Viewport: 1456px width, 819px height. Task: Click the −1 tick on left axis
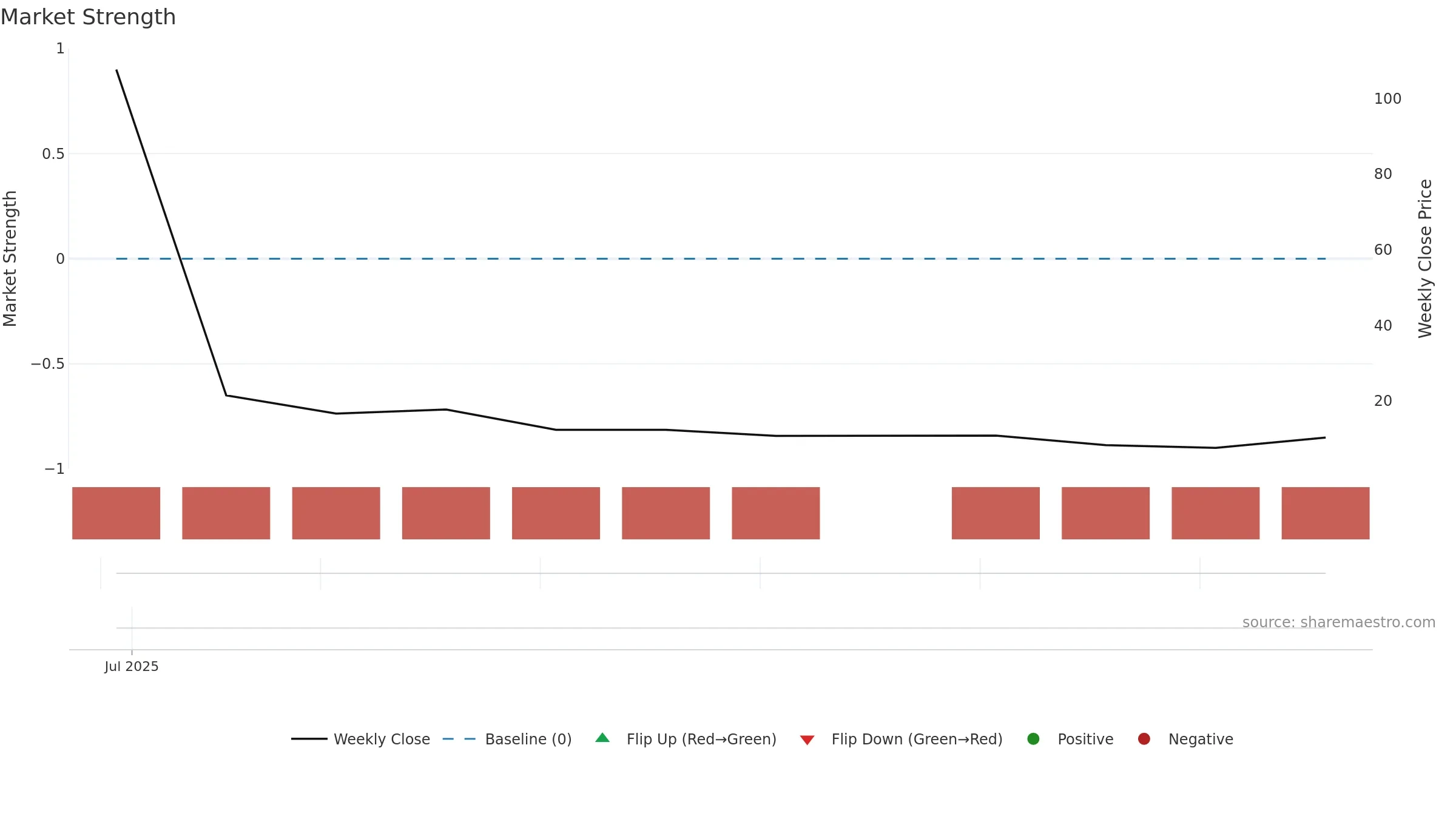pyautogui.click(x=54, y=469)
